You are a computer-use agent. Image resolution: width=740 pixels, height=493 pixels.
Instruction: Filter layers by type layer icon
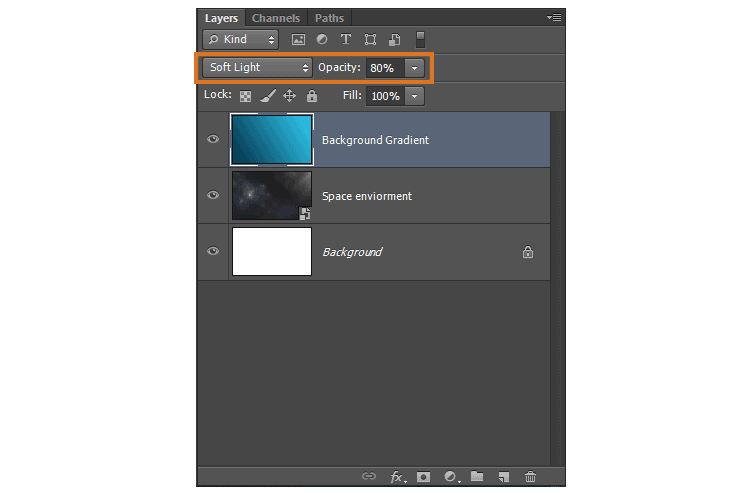tap(346, 39)
